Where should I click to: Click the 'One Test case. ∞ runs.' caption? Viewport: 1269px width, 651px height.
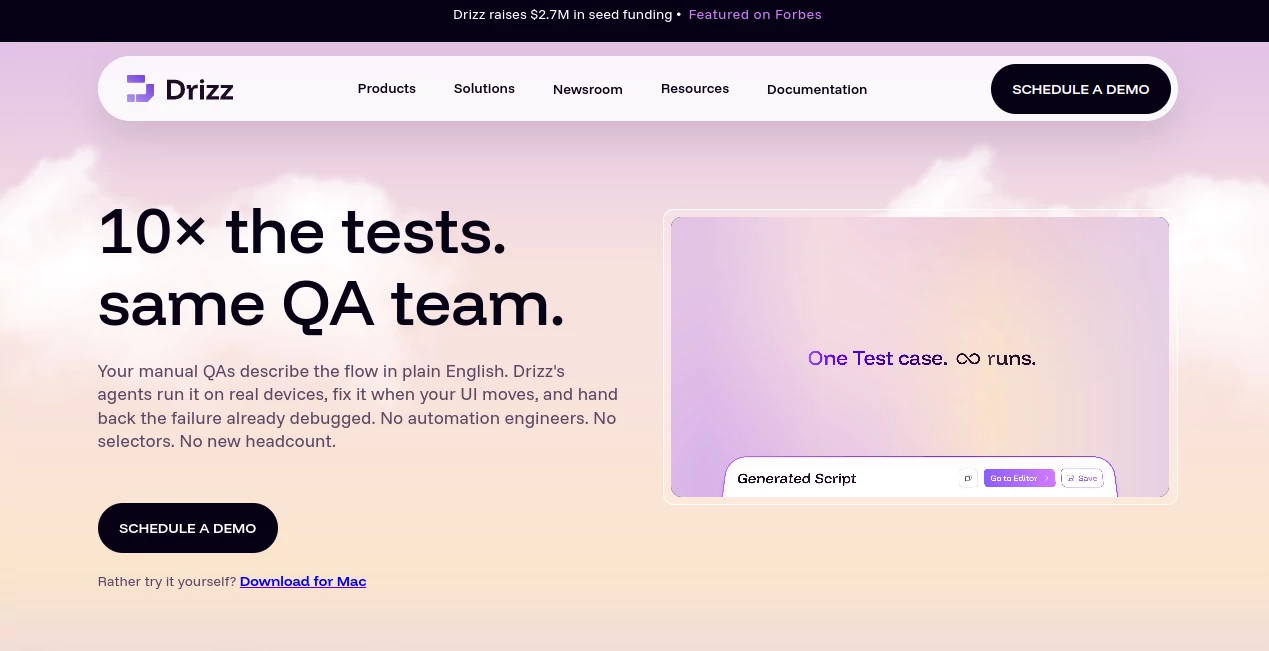point(922,358)
